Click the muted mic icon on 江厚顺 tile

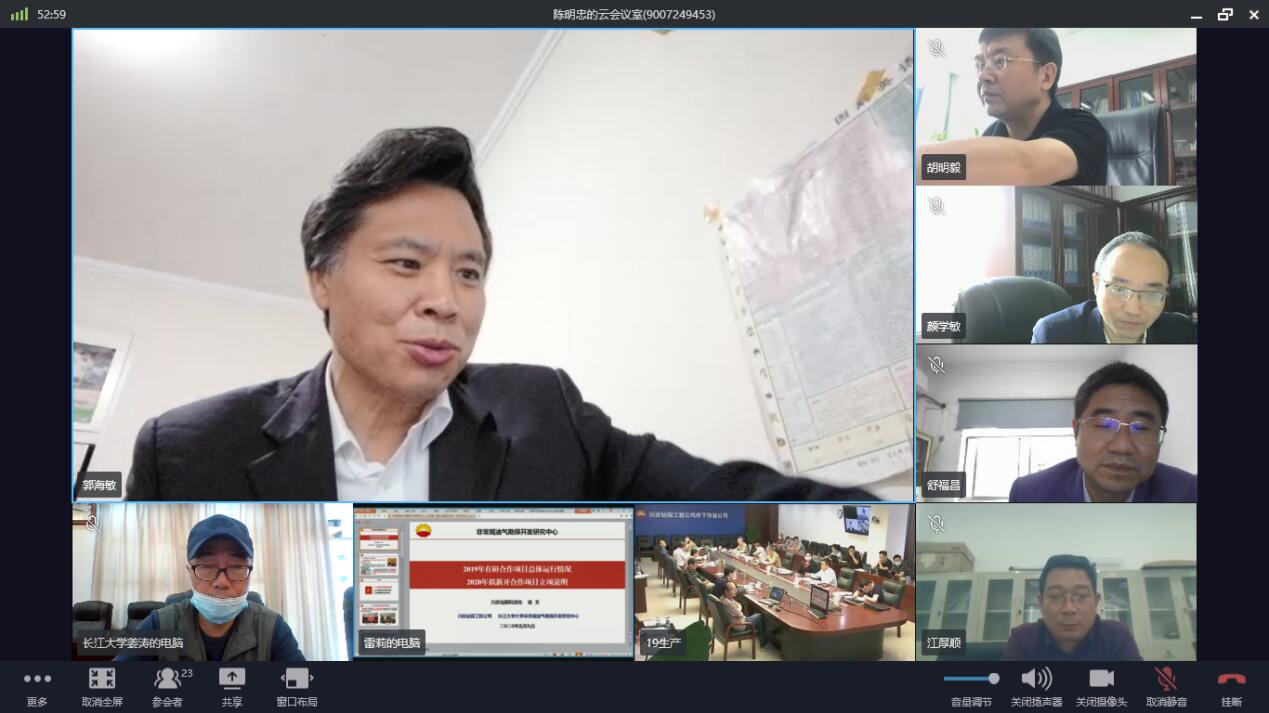tap(936, 523)
